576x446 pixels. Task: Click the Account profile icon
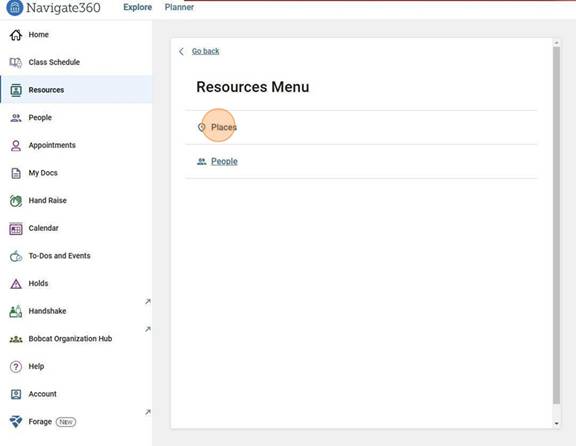(x=16, y=394)
